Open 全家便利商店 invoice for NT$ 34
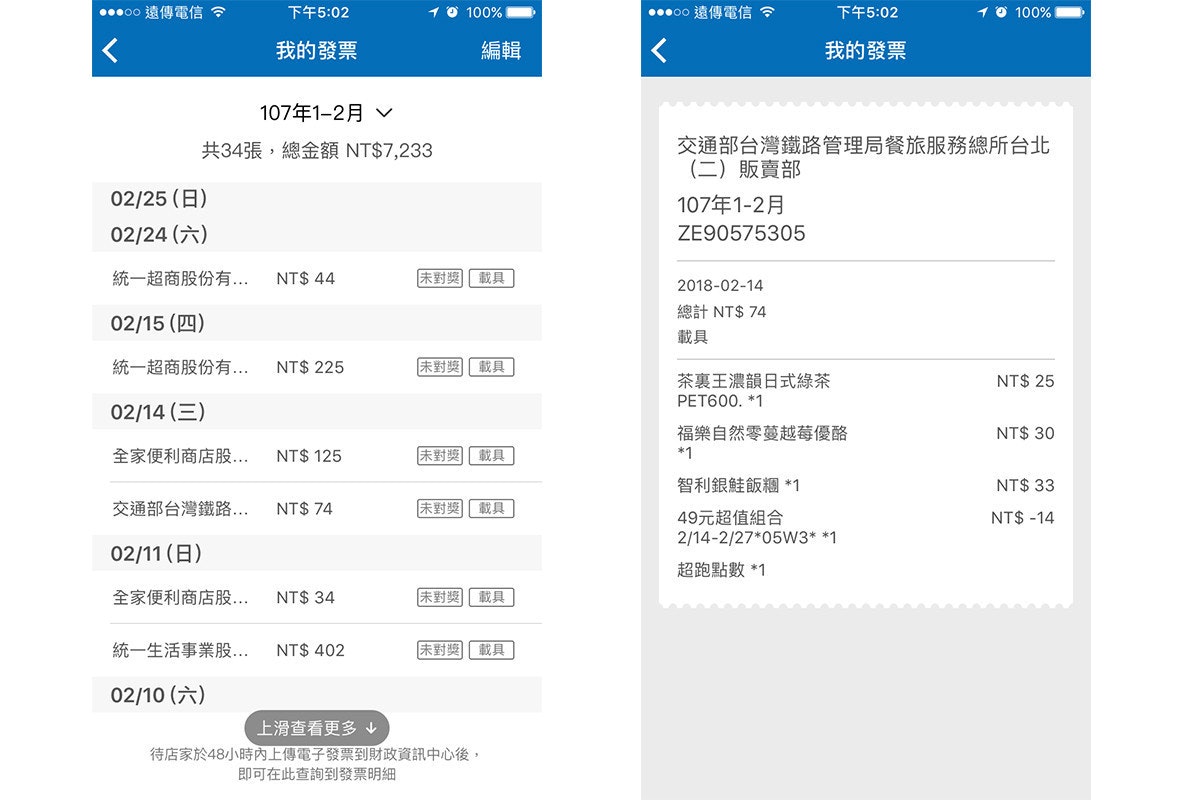The image size is (1200, 800). (317, 597)
